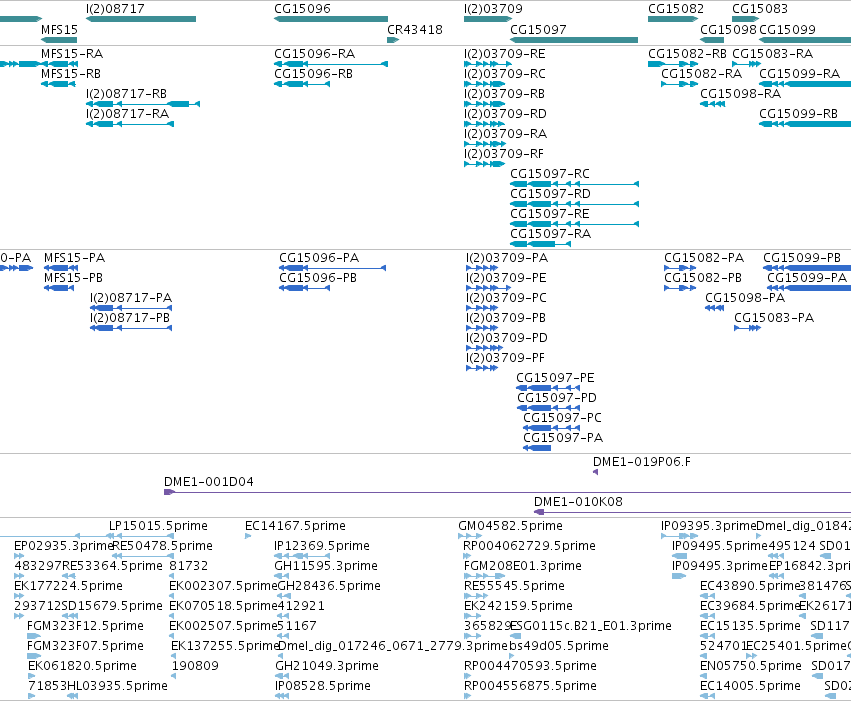Select transcript MFS15-RA

[59, 64]
